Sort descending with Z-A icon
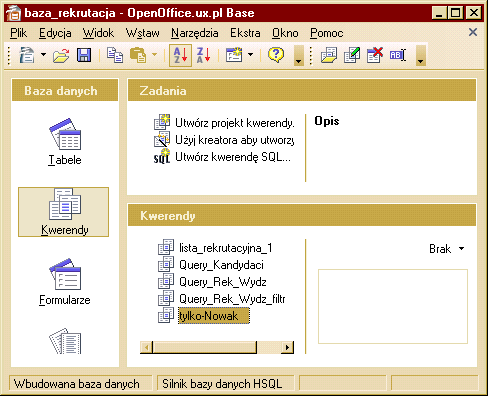Screen dimensions: 488x396 pos(203,55)
